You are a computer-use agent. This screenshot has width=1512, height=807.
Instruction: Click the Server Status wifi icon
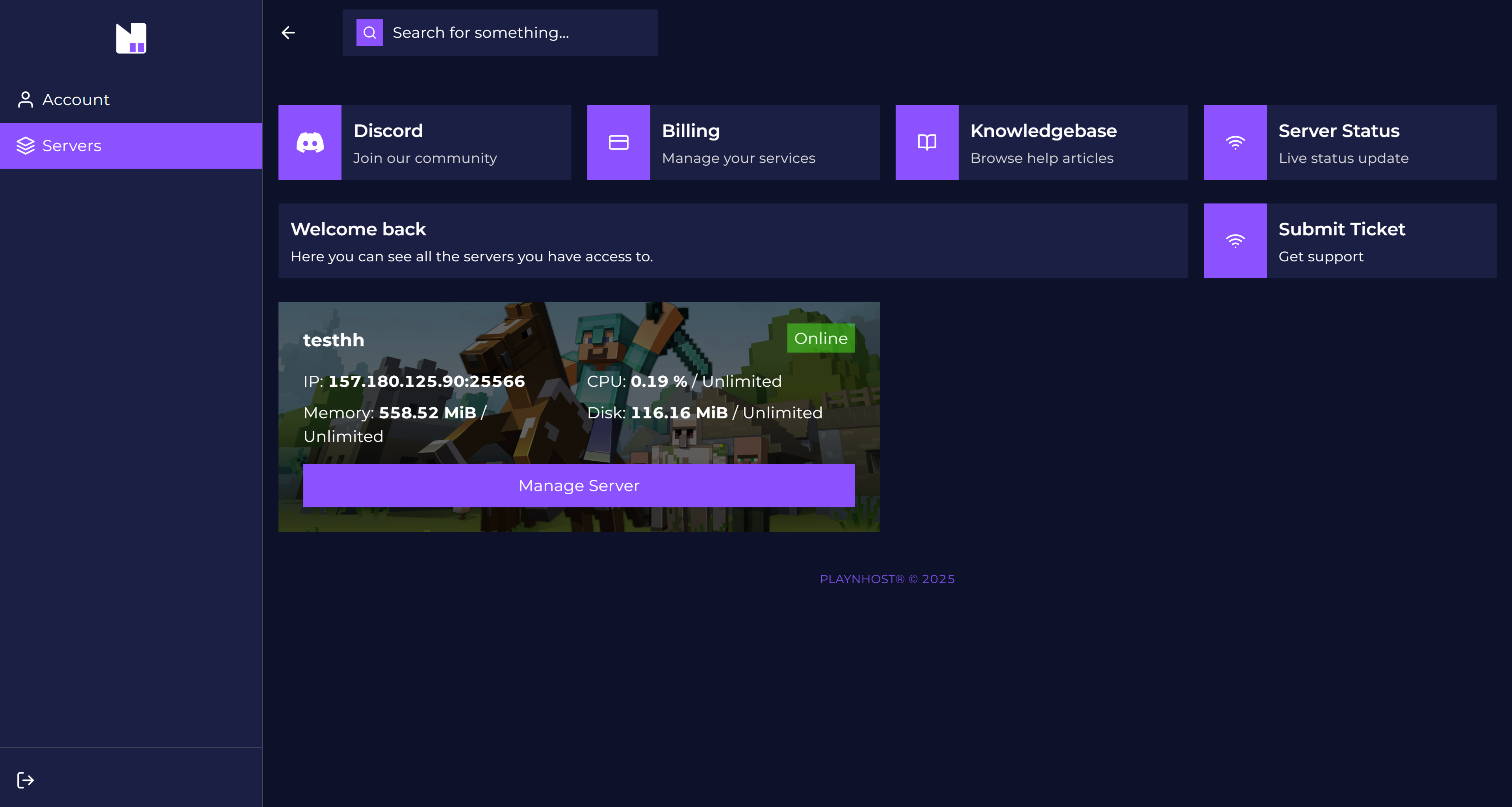click(x=1236, y=143)
